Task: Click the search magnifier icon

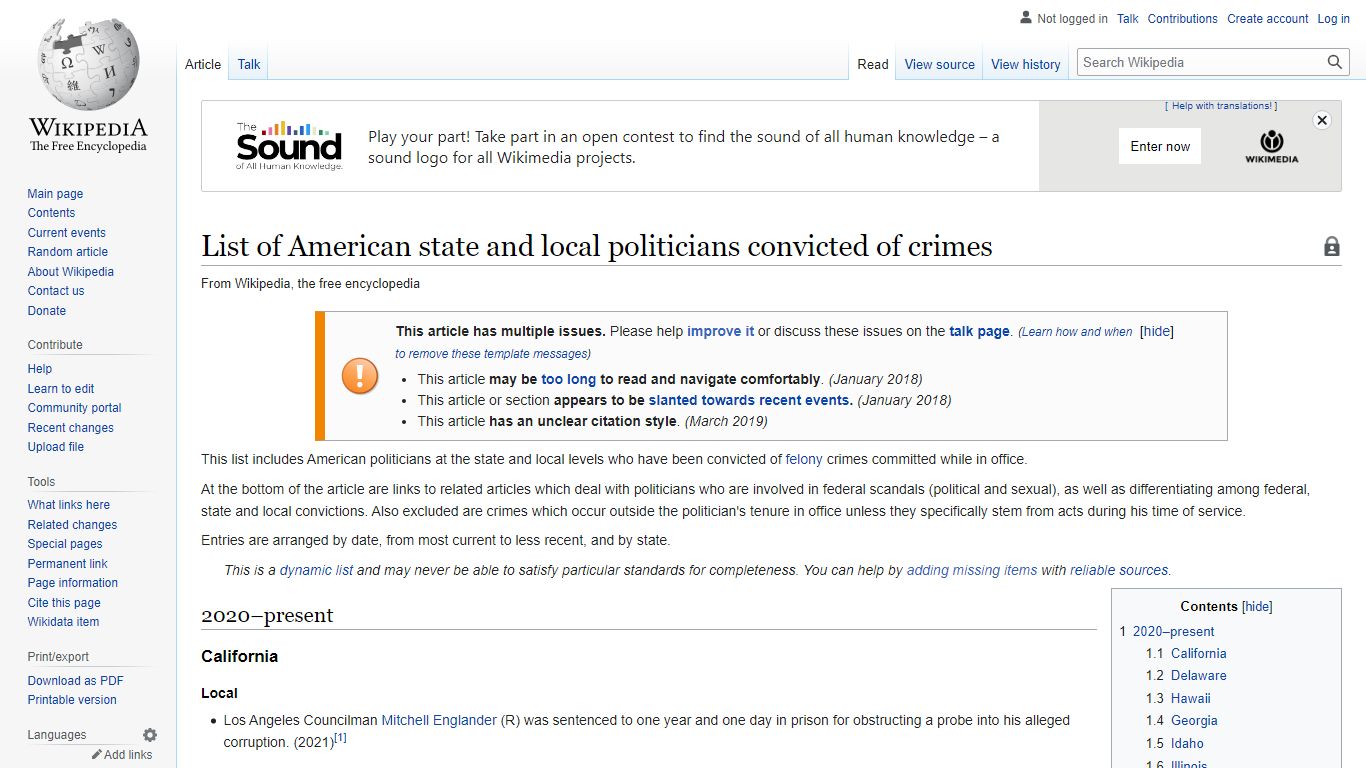Action: [1335, 62]
